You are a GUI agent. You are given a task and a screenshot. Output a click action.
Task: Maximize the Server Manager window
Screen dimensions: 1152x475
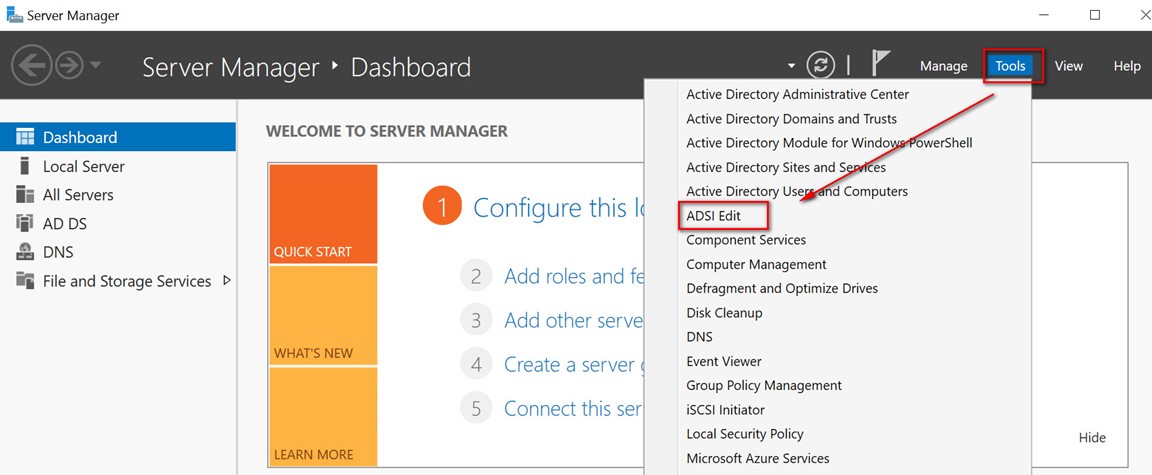[x=1095, y=15]
